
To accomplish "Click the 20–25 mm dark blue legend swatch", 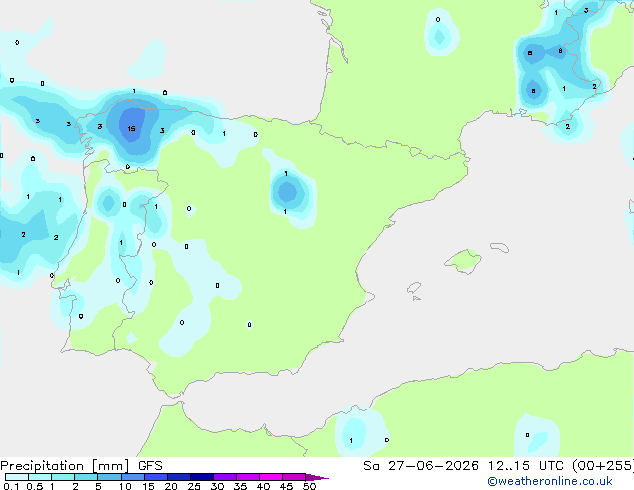I will coord(178,477).
